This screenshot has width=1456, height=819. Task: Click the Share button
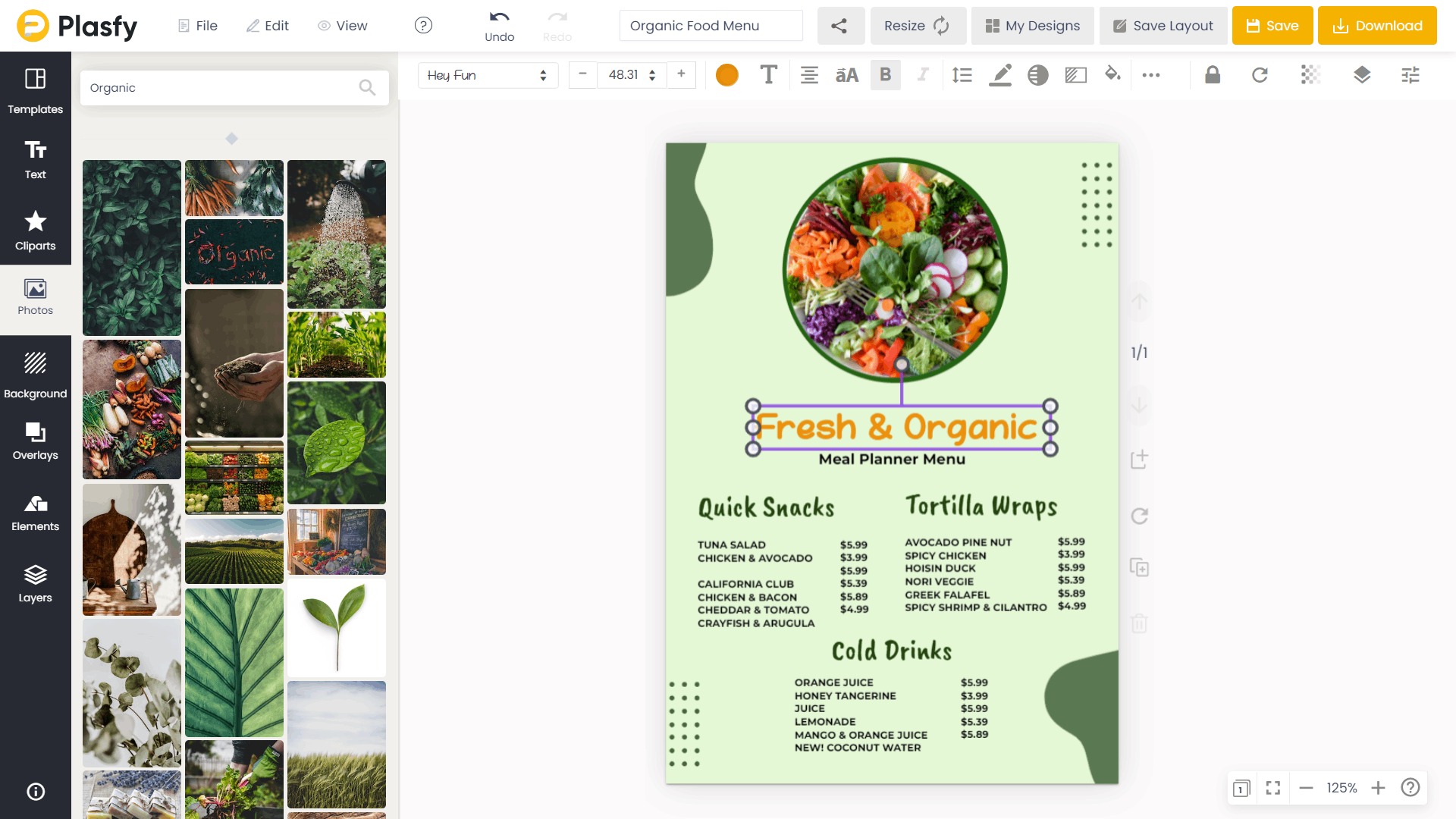839,26
